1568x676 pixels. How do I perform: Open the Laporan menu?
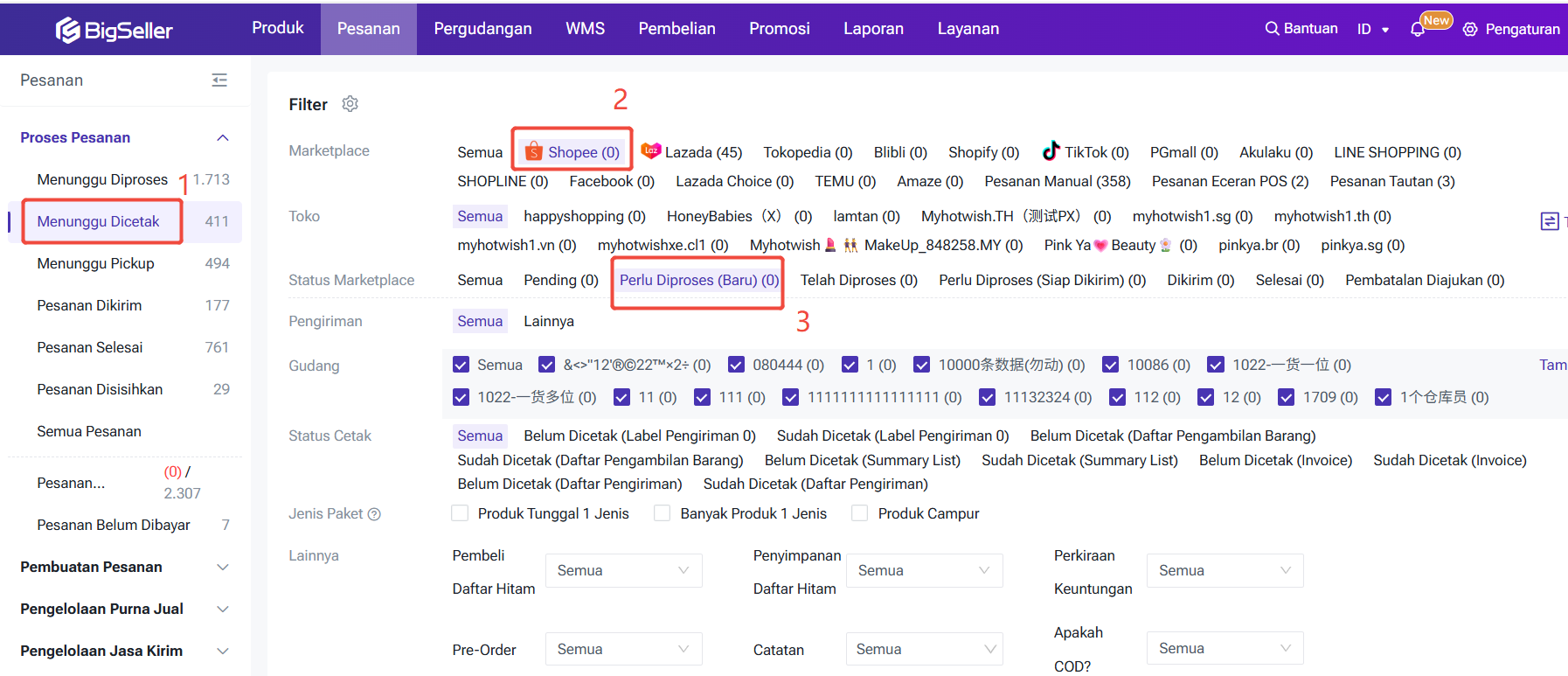(x=873, y=29)
